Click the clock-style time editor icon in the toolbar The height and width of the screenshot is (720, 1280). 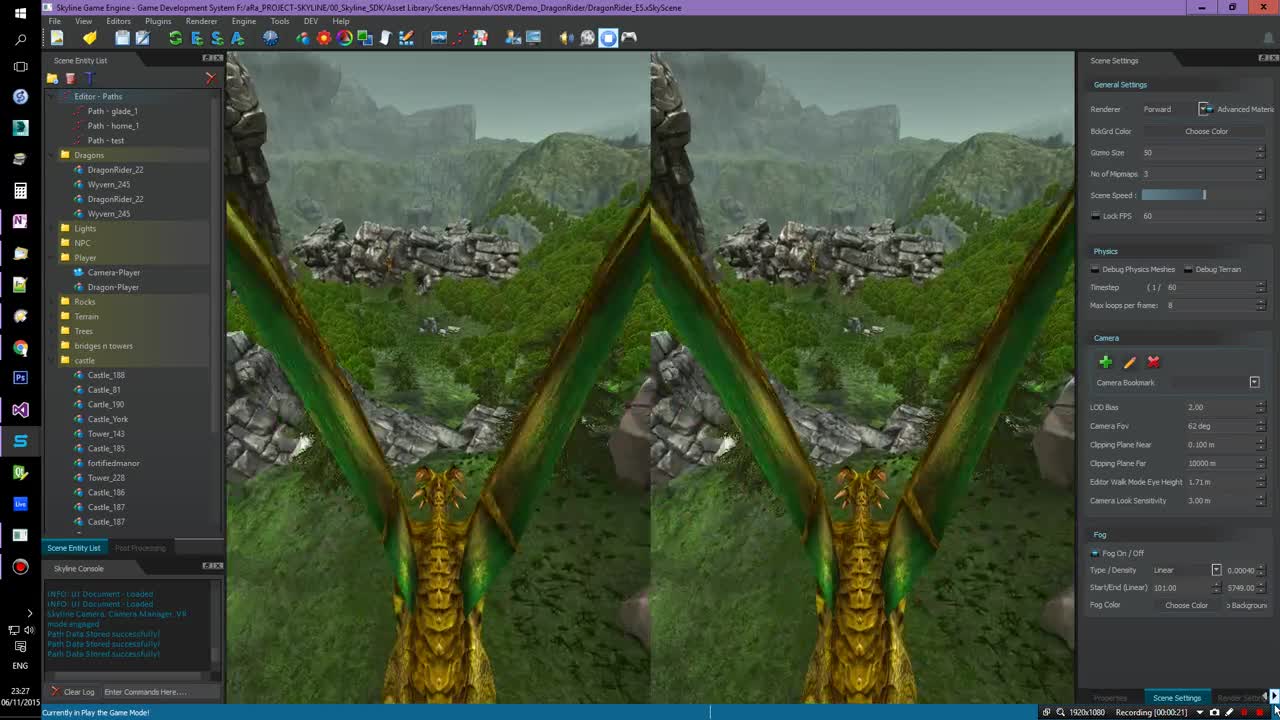click(270, 38)
